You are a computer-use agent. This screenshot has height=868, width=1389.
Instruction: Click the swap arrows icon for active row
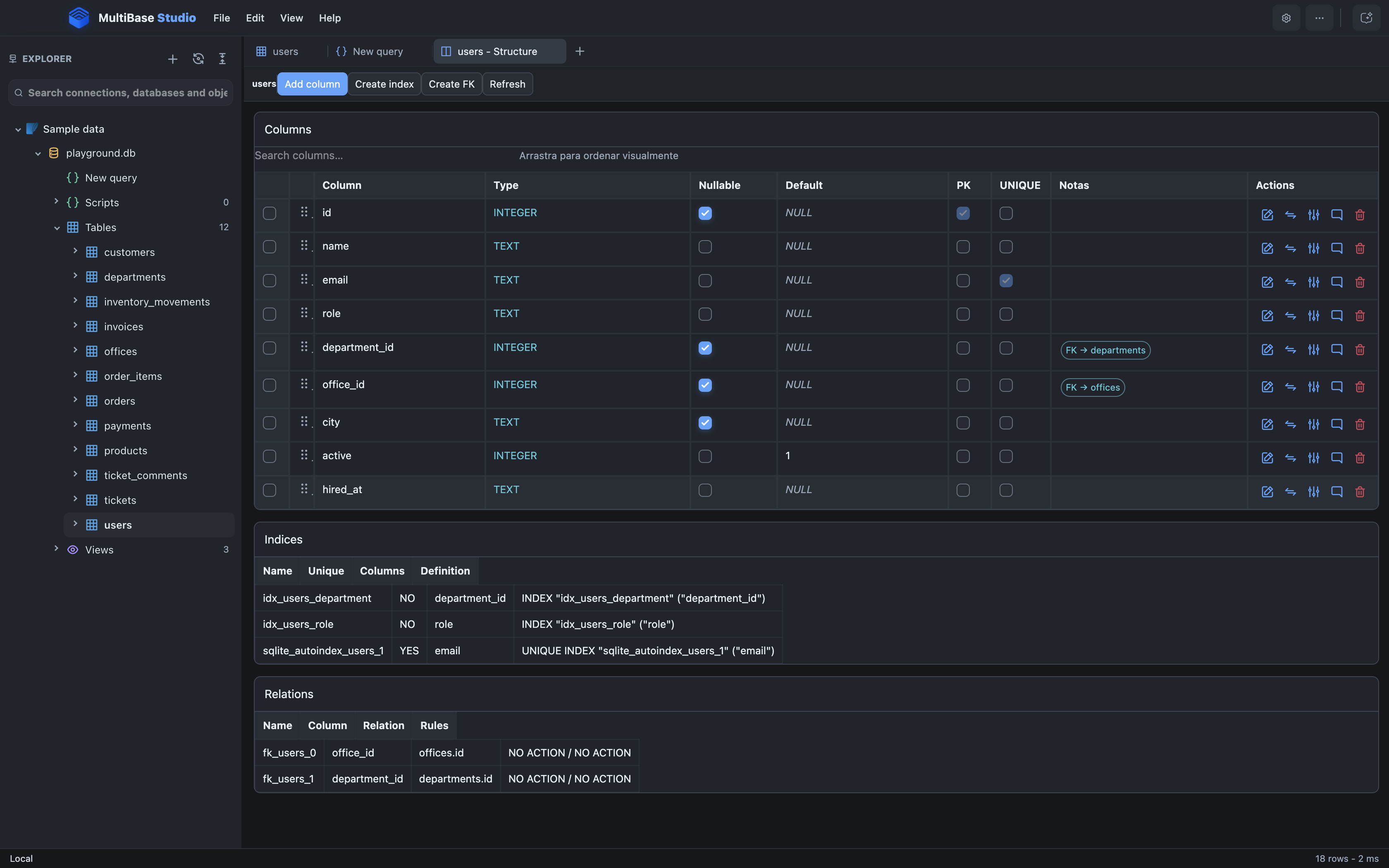1290,458
